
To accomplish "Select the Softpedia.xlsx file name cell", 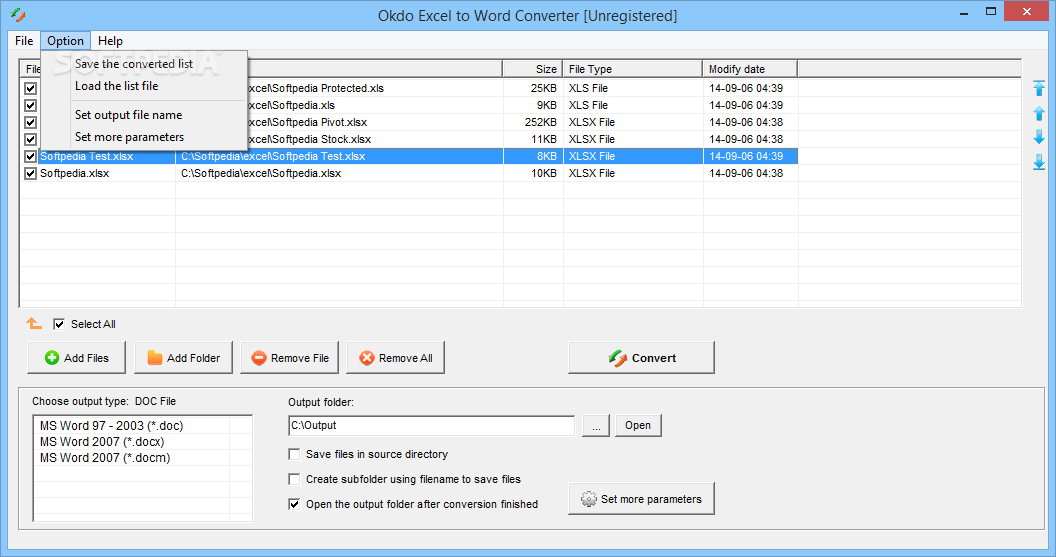I will tap(74, 173).
